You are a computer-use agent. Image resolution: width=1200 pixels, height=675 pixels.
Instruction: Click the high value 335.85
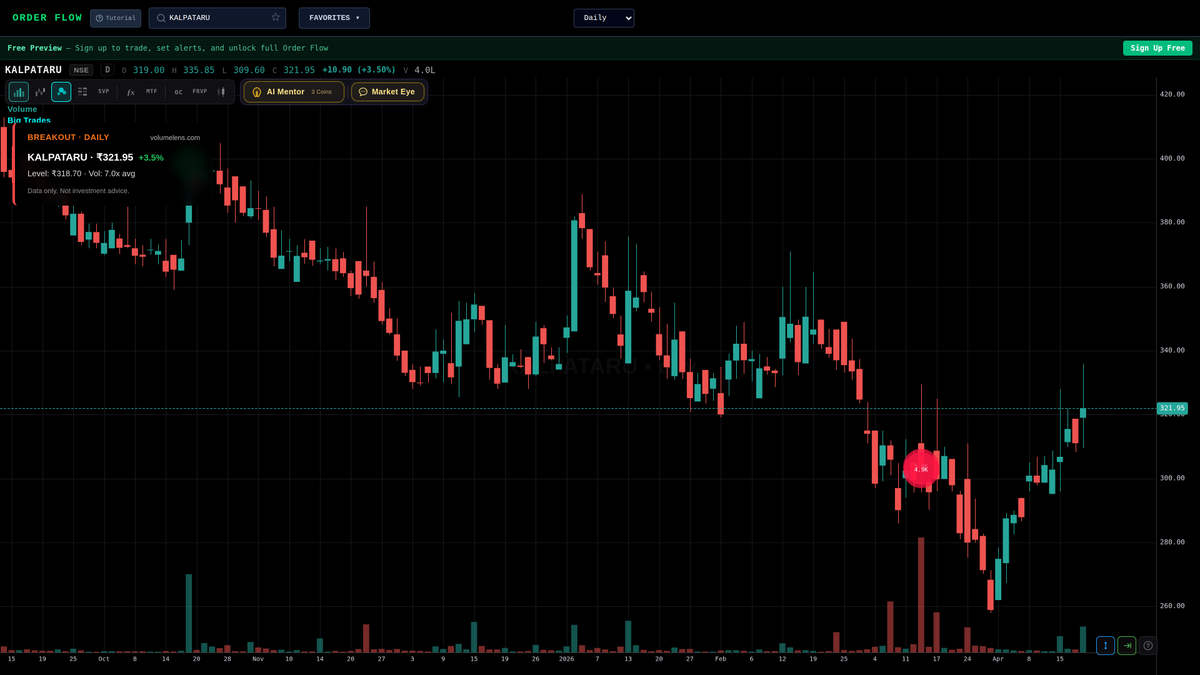[200, 70]
